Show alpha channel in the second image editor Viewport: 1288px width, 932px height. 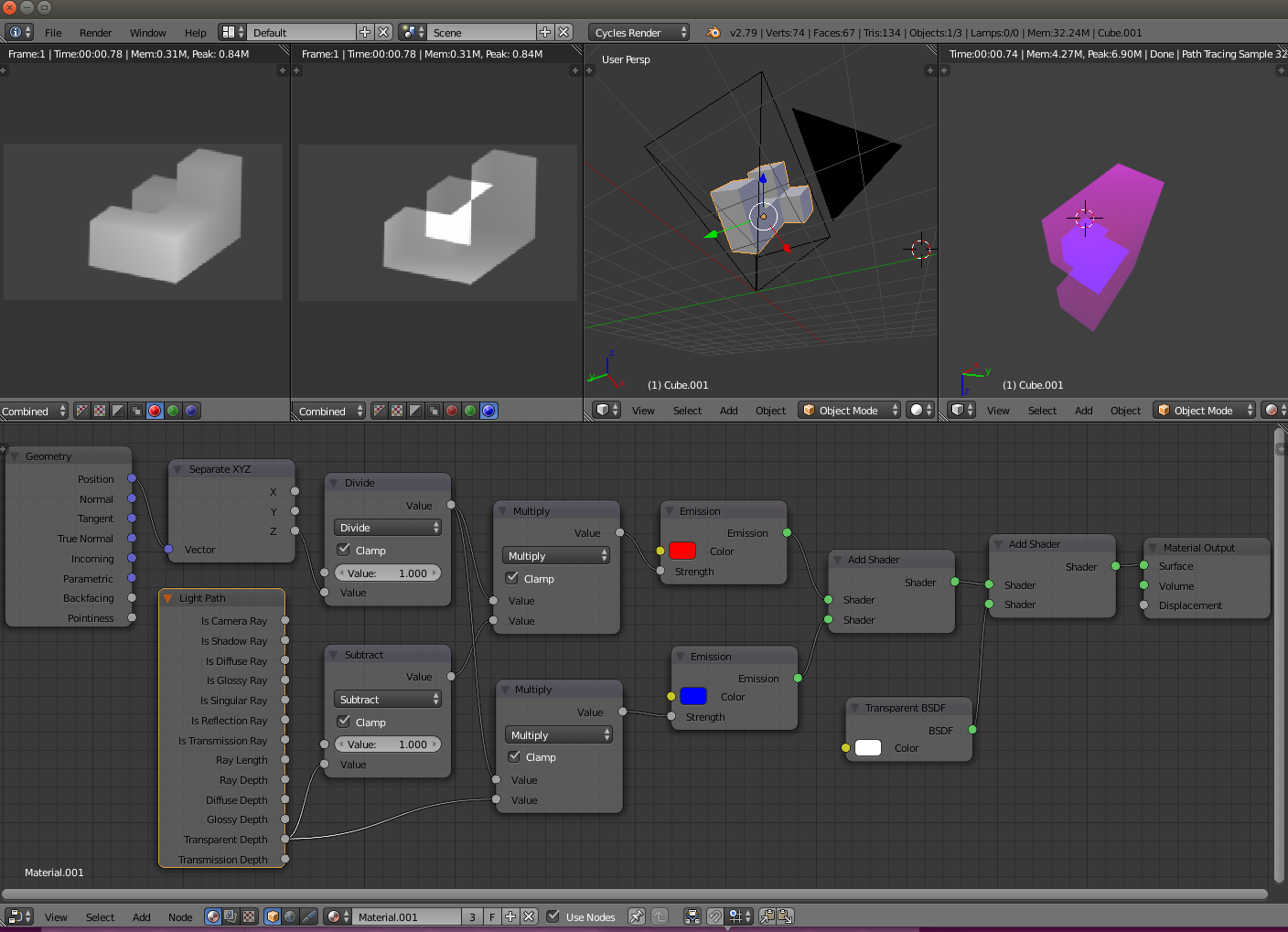[x=415, y=411]
